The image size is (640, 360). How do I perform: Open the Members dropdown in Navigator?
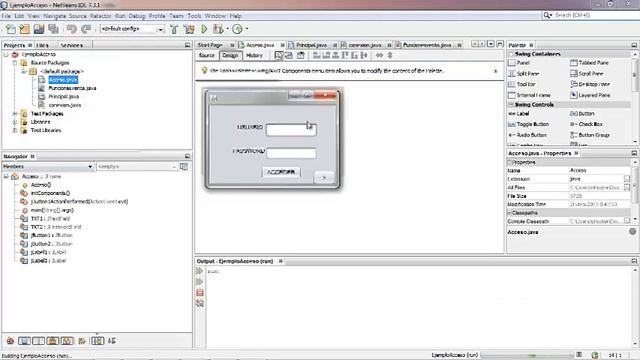click(90, 167)
